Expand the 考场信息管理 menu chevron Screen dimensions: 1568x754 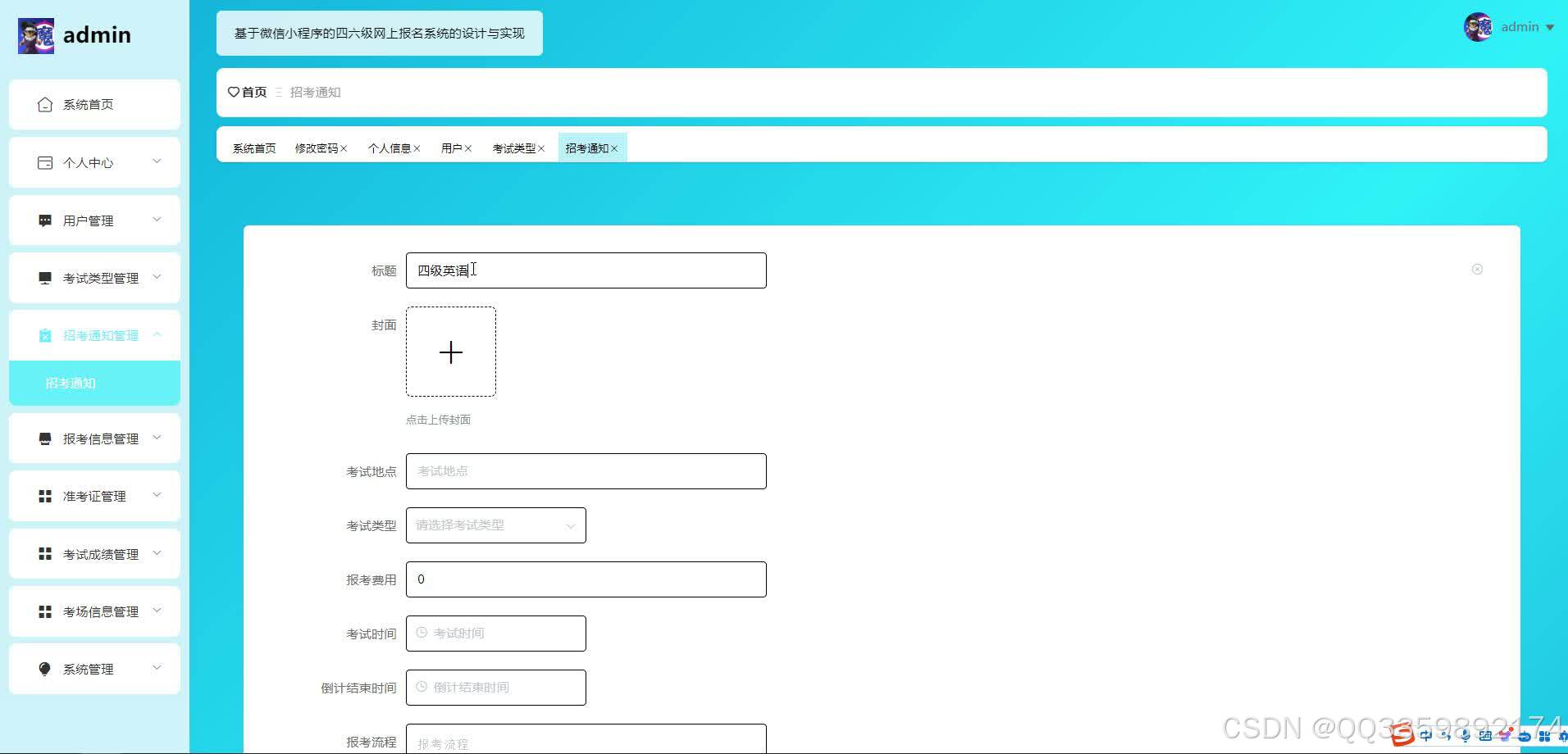pyautogui.click(x=157, y=611)
